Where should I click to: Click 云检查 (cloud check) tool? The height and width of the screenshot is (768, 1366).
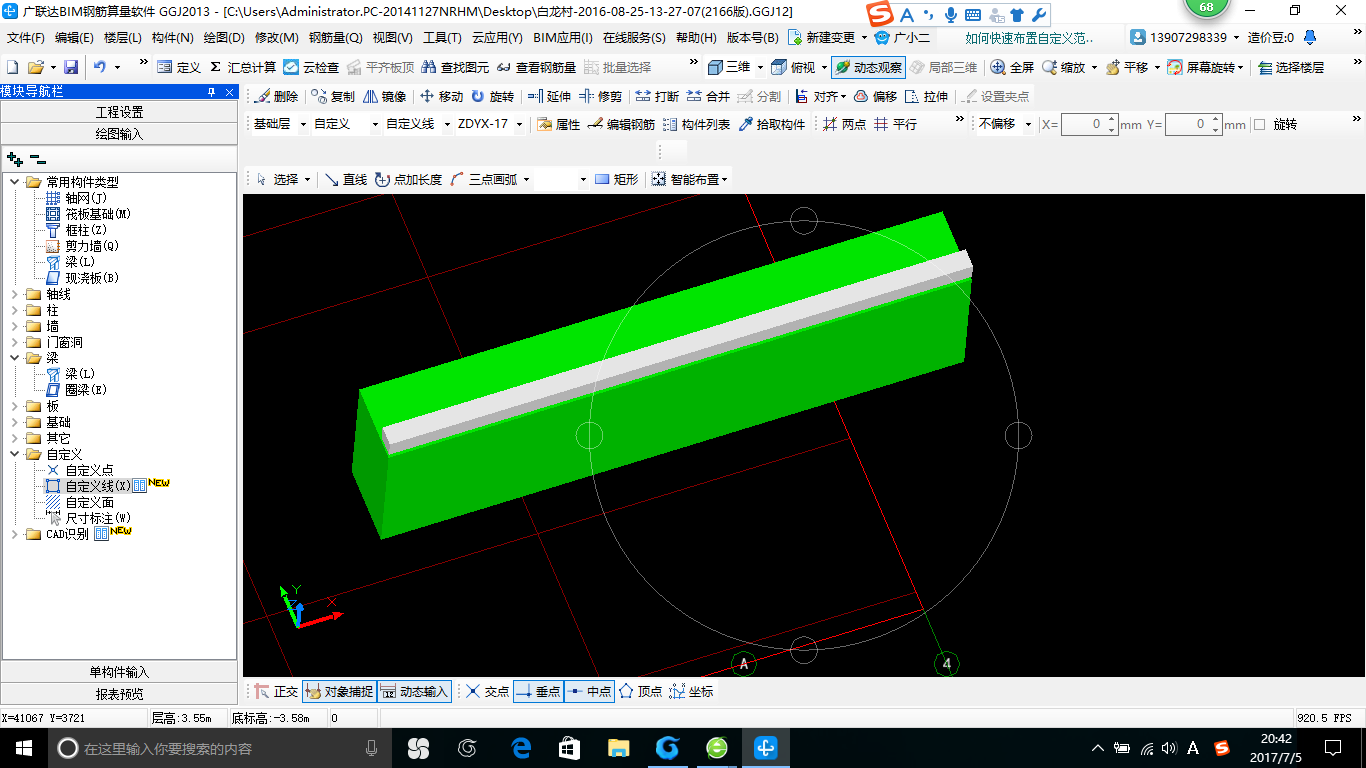(311, 67)
